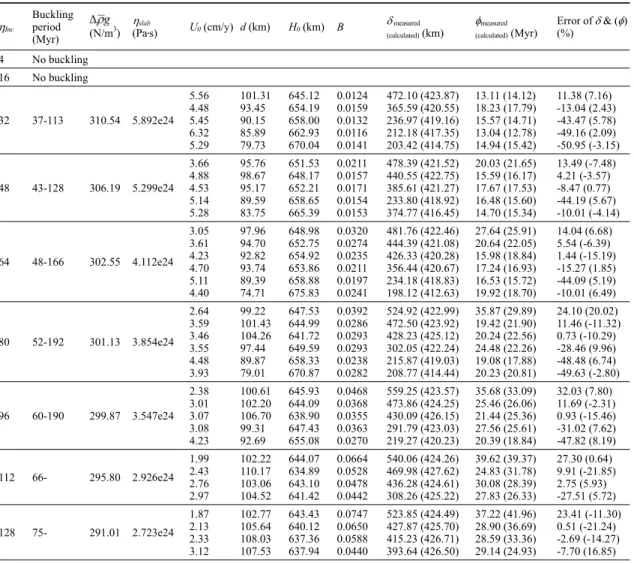Click δ cell '198.12 (412.63)'

[423, 293]
